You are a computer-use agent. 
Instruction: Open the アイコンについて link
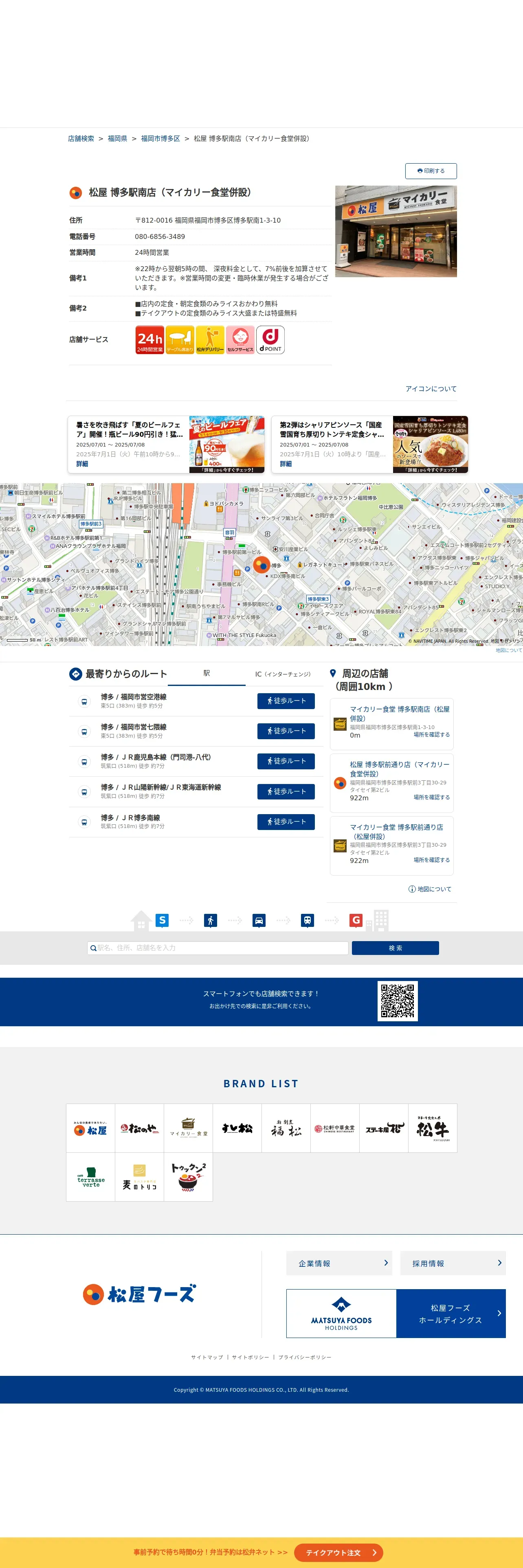(431, 388)
